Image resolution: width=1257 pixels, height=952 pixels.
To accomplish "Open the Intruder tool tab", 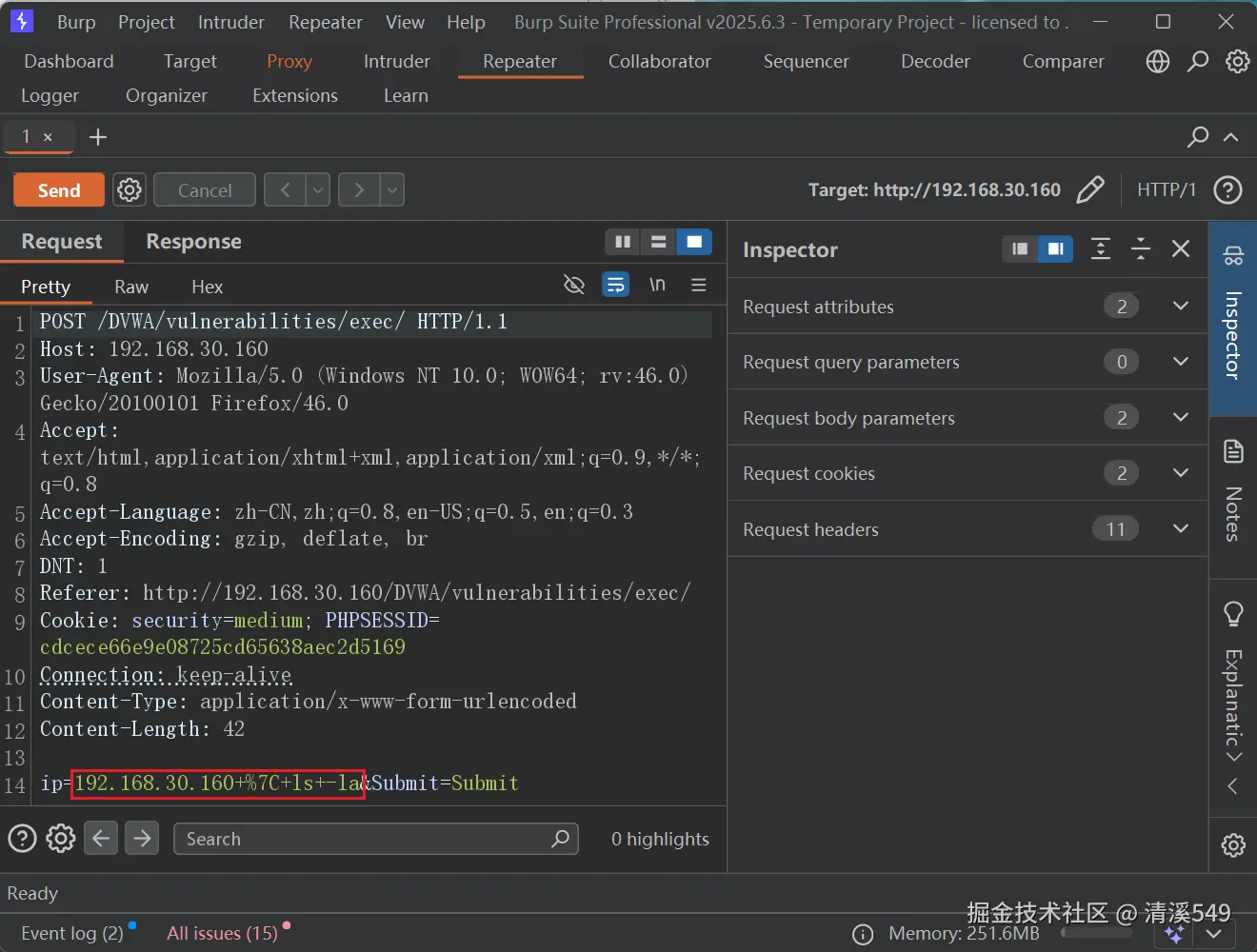I will point(396,62).
